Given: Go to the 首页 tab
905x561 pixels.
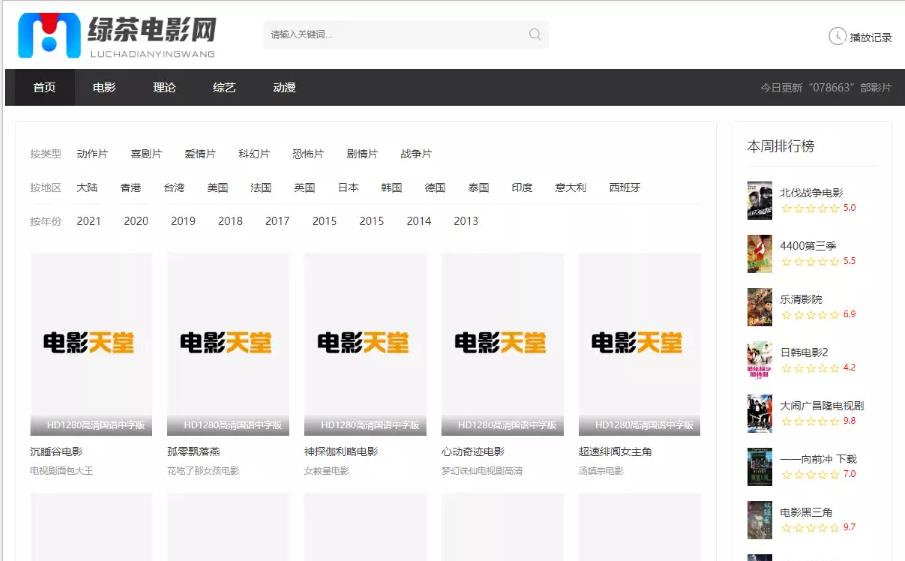Looking at the screenshot, I should (44, 87).
